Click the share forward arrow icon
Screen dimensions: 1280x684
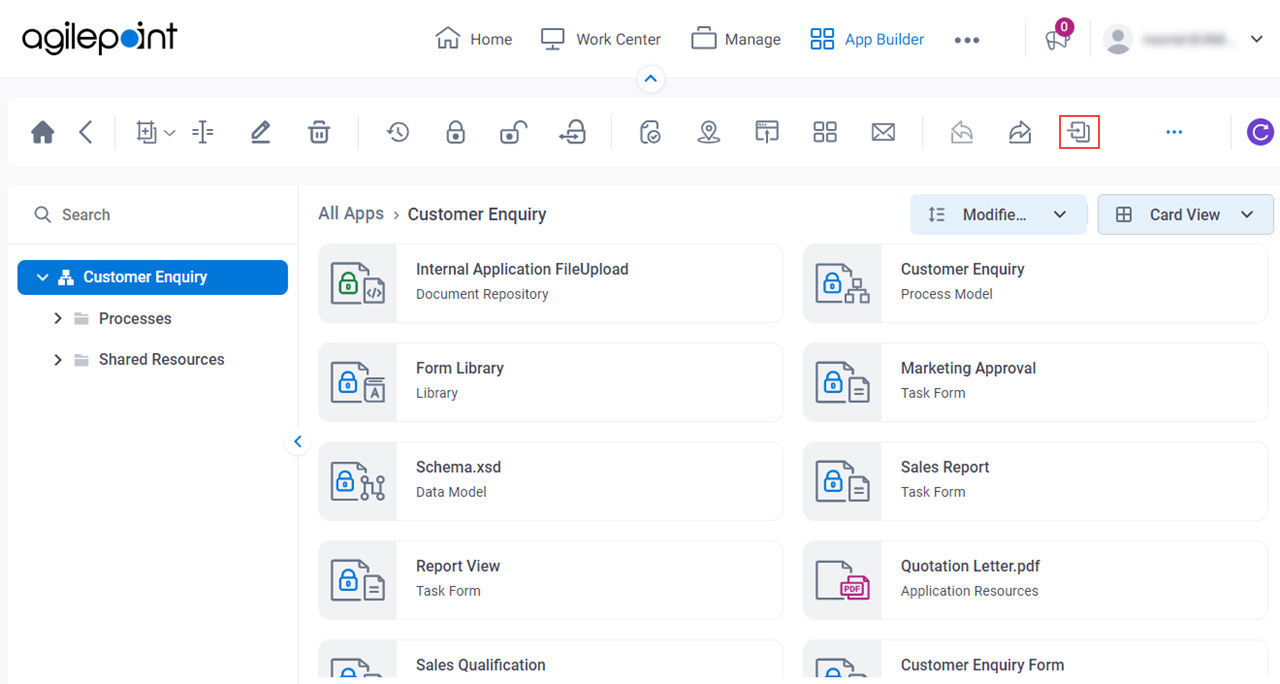(1020, 132)
